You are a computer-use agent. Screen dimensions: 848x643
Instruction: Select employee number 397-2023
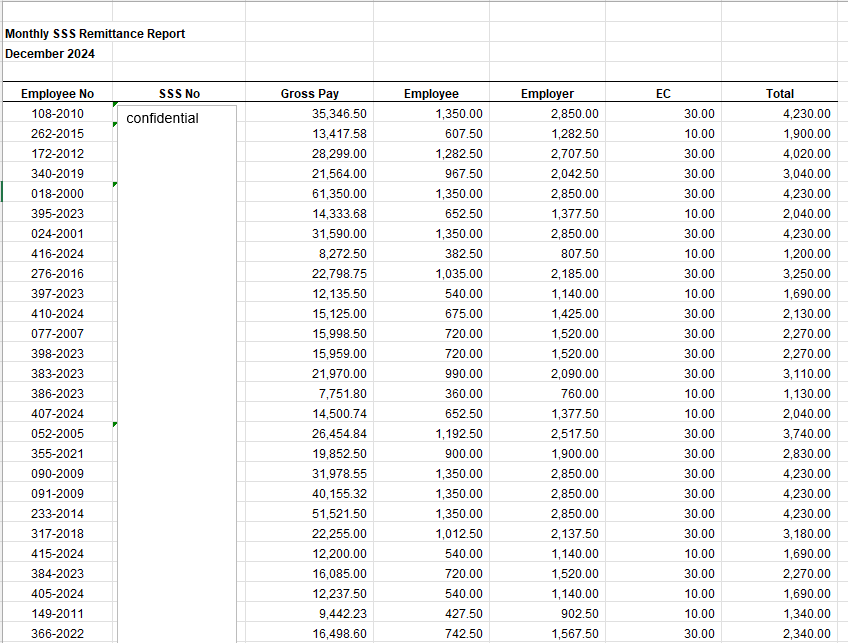(57, 294)
